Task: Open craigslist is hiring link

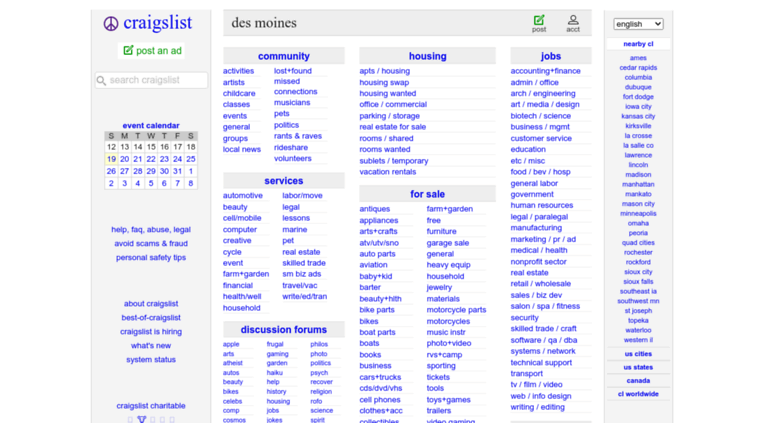Action: click(151, 331)
